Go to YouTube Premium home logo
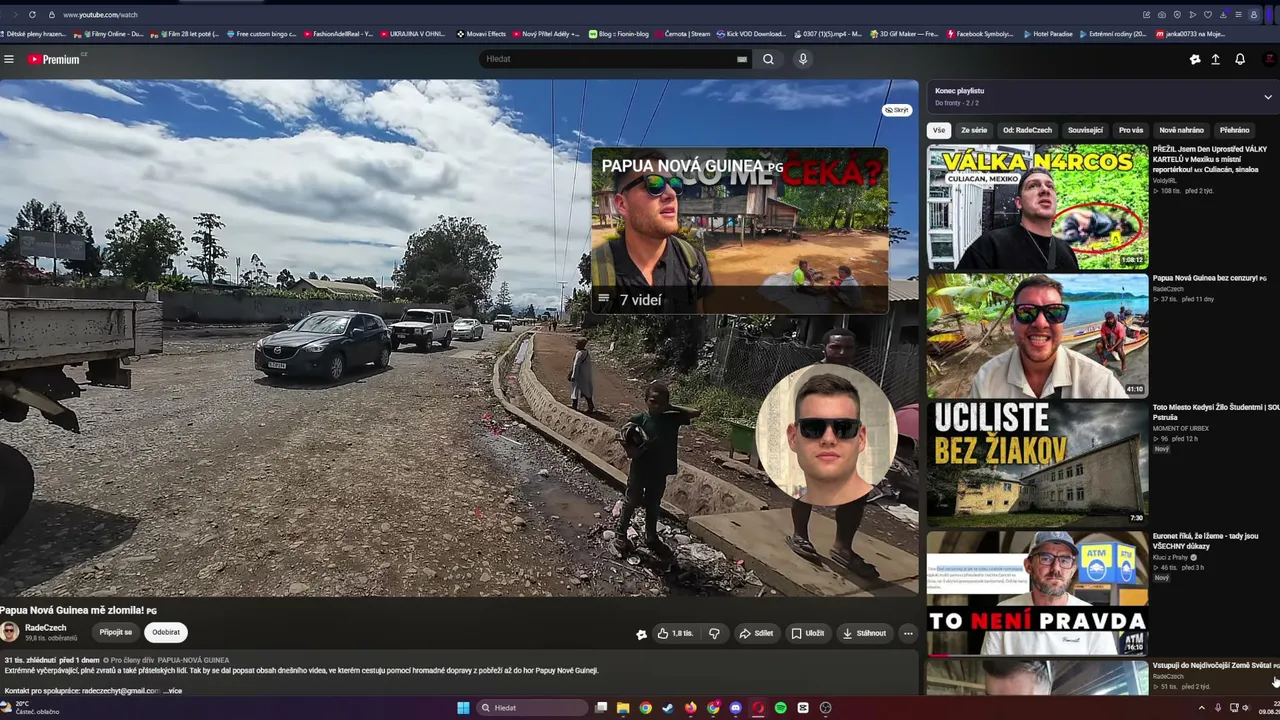Image resolution: width=1280 pixels, height=720 pixels. click(x=54, y=59)
